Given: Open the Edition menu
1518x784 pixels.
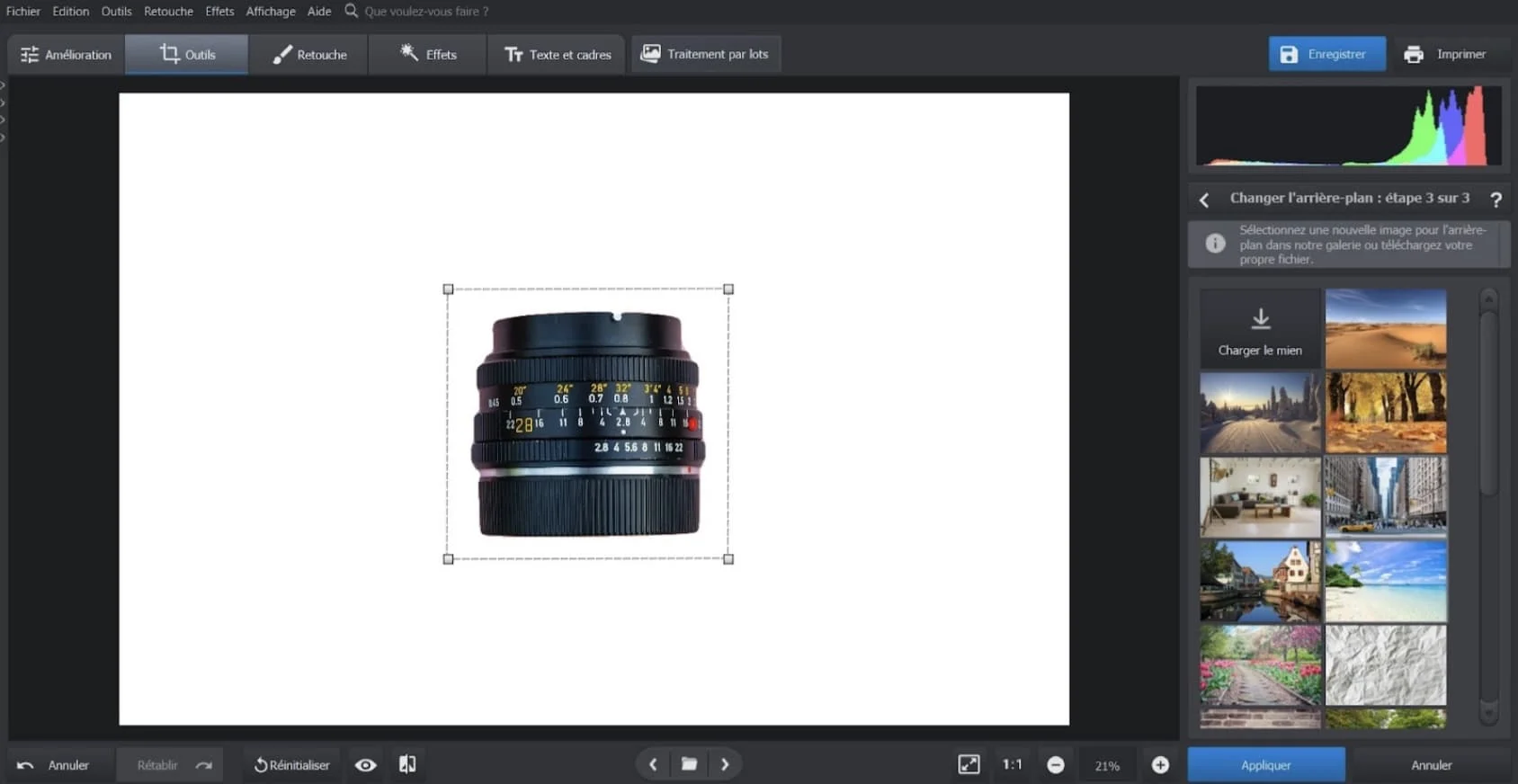Looking at the screenshot, I should click(71, 12).
